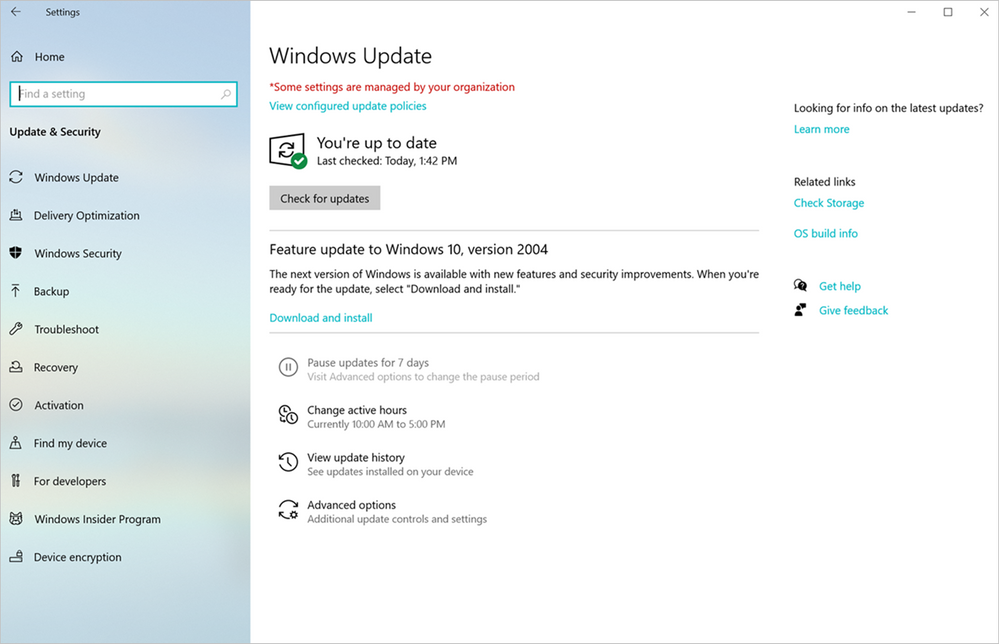Open the Give feedback link

pyautogui.click(x=853, y=311)
